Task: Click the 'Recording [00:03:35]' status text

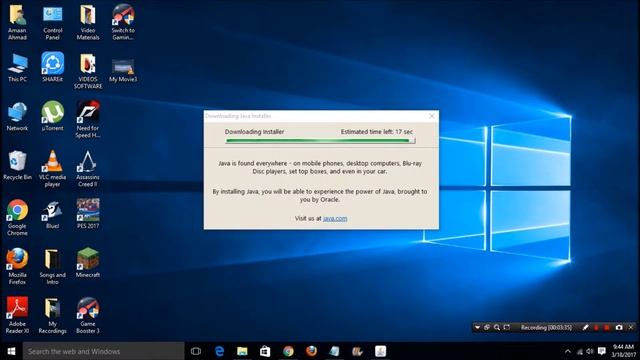Action: tap(546, 327)
